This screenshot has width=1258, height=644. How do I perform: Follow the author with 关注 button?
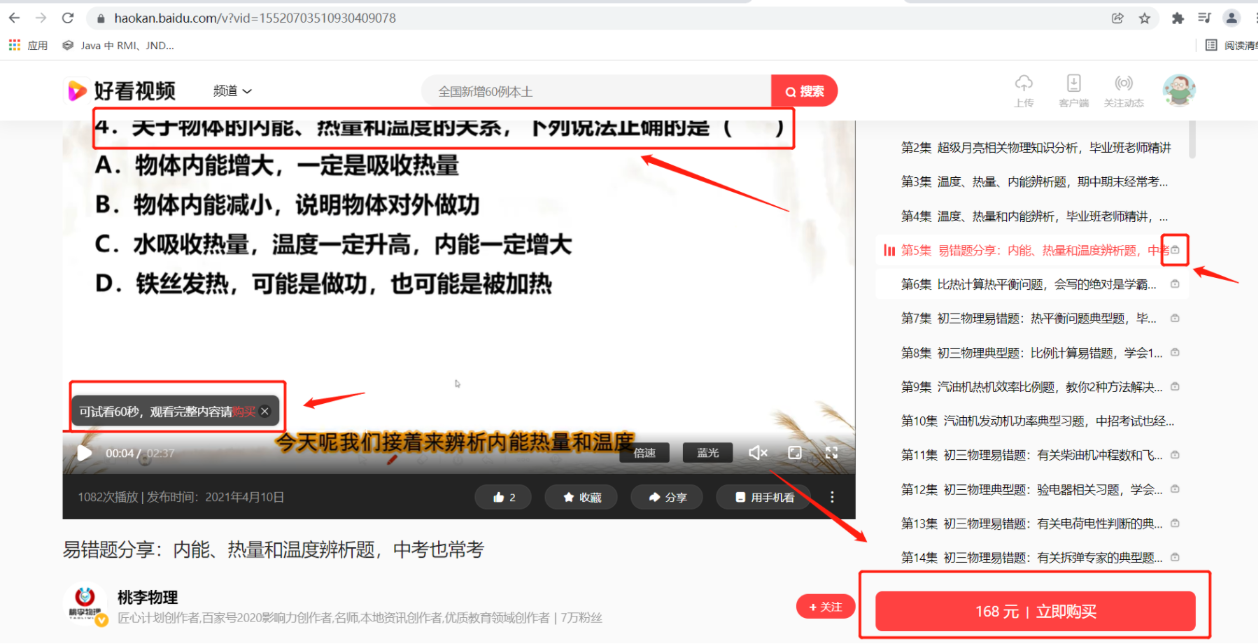826,607
